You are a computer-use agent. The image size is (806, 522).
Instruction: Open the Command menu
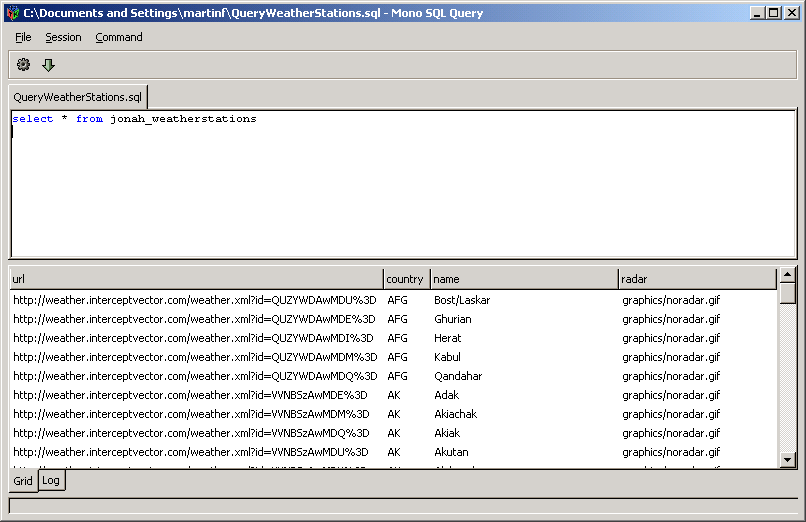119,37
